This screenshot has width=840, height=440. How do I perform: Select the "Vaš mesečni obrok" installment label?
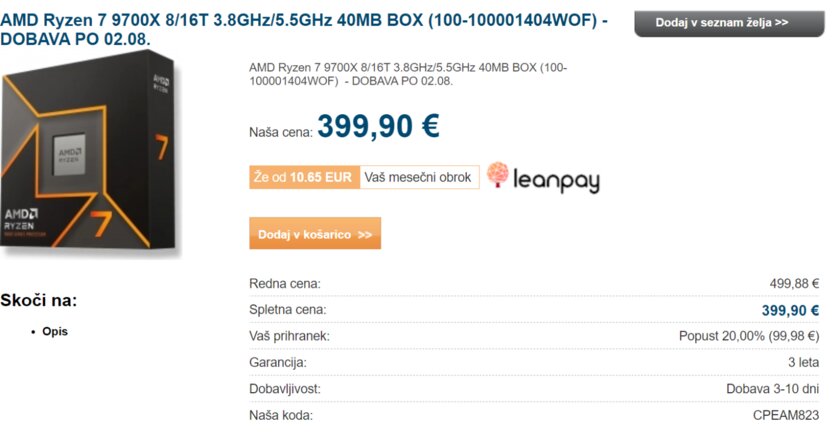(418, 177)
